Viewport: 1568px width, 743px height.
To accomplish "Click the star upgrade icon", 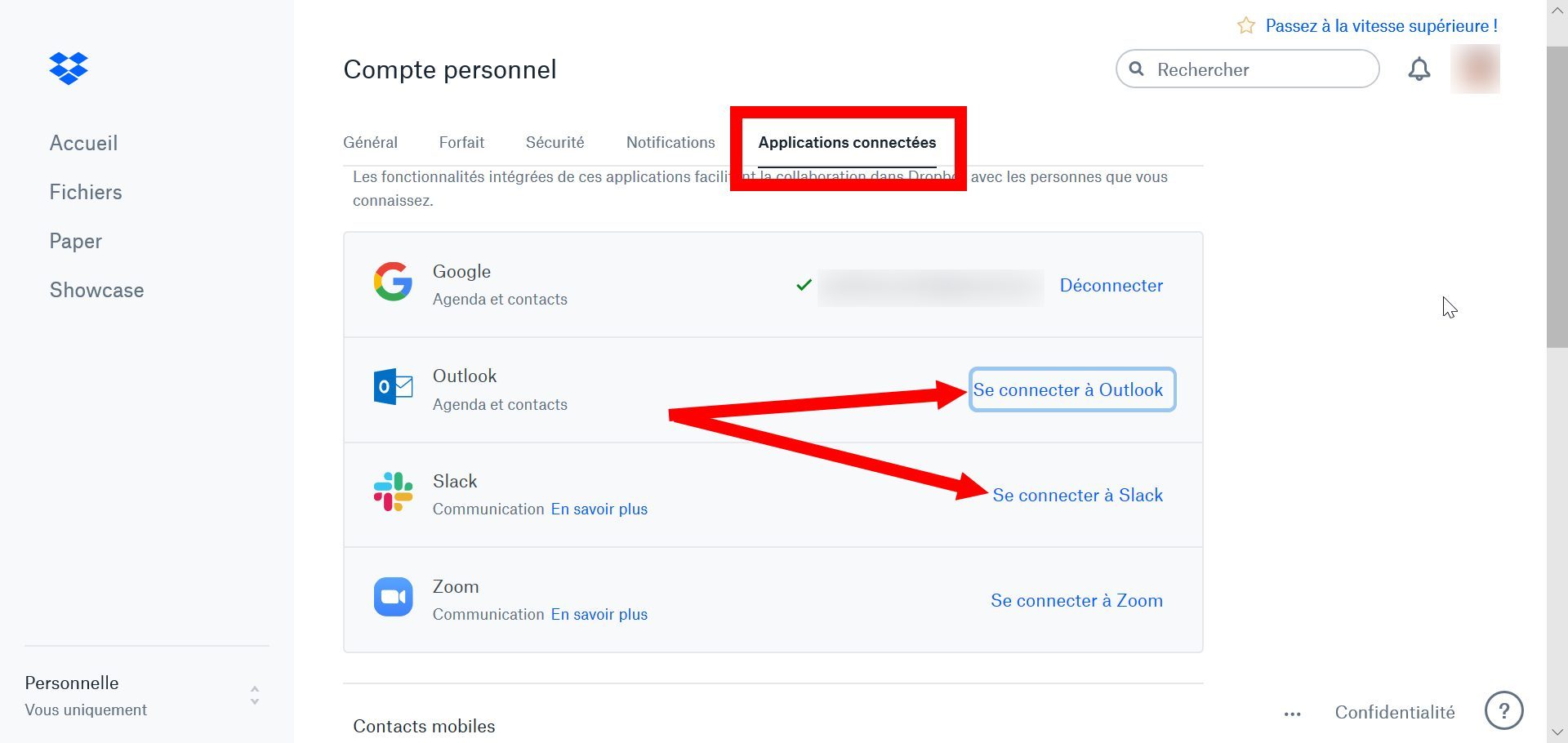I will [x=1245, y=25].
